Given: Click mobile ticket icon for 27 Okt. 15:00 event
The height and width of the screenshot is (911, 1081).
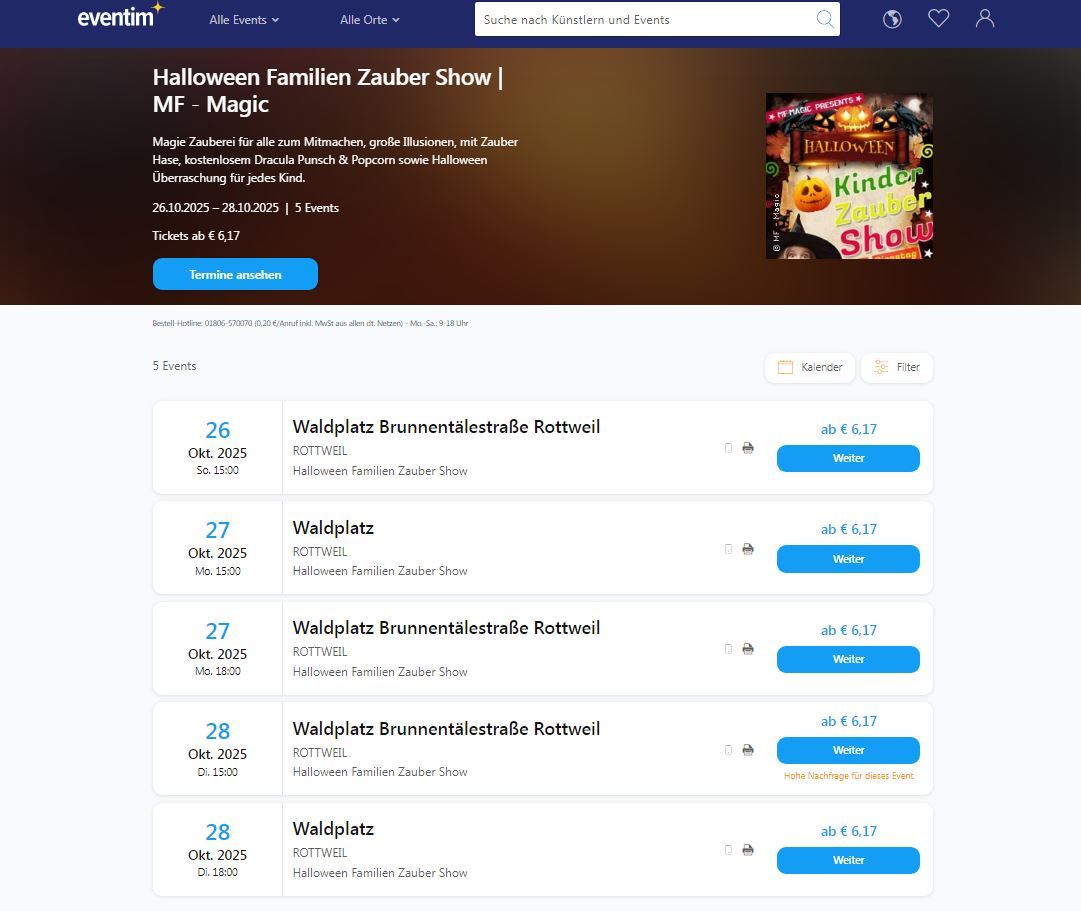Looking at the screenshot, I should (728, 549).
